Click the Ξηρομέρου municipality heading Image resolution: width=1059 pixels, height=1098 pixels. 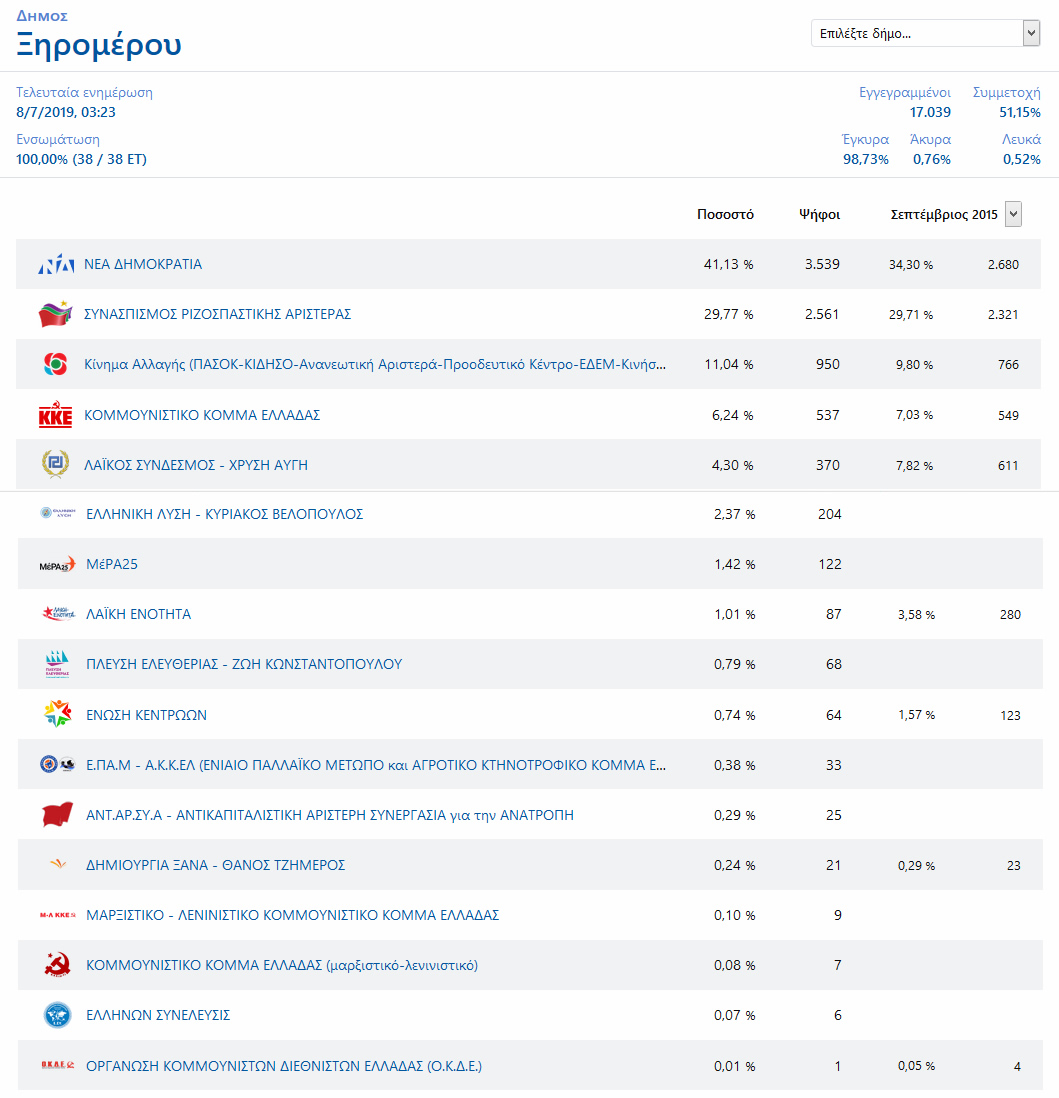pos(99,45)
